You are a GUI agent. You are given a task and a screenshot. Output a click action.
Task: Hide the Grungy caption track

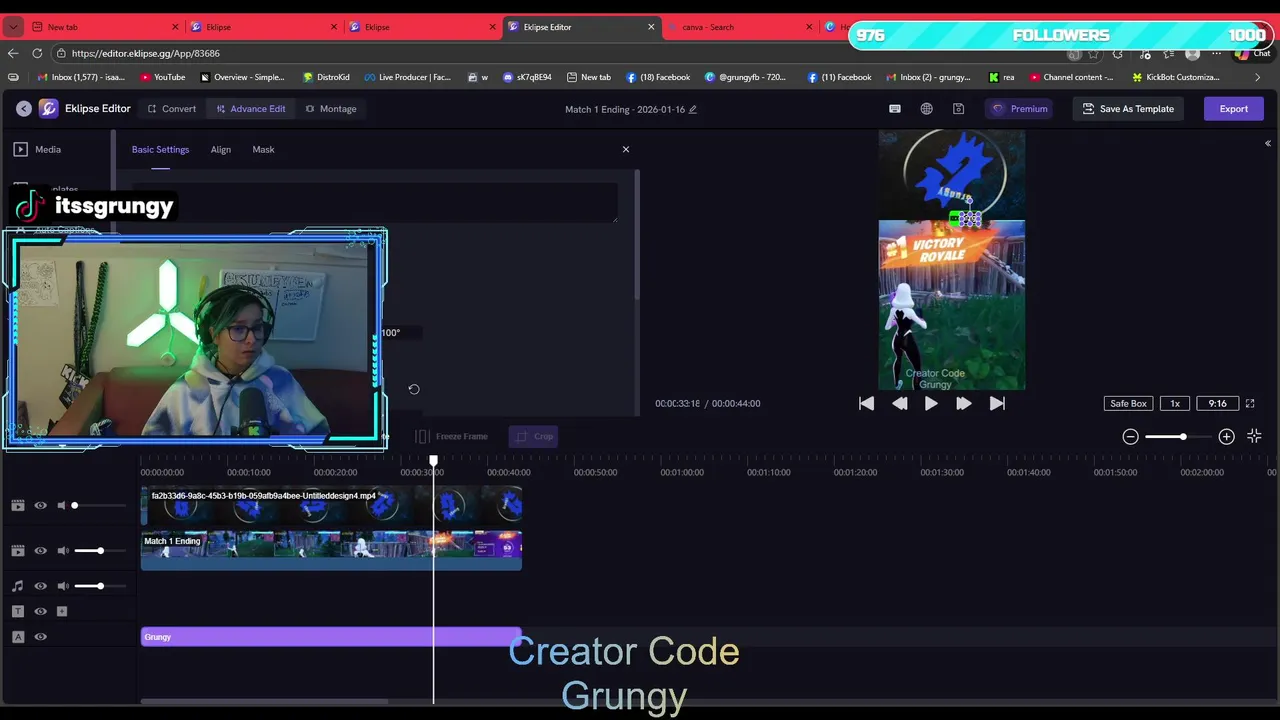point(41,637)
